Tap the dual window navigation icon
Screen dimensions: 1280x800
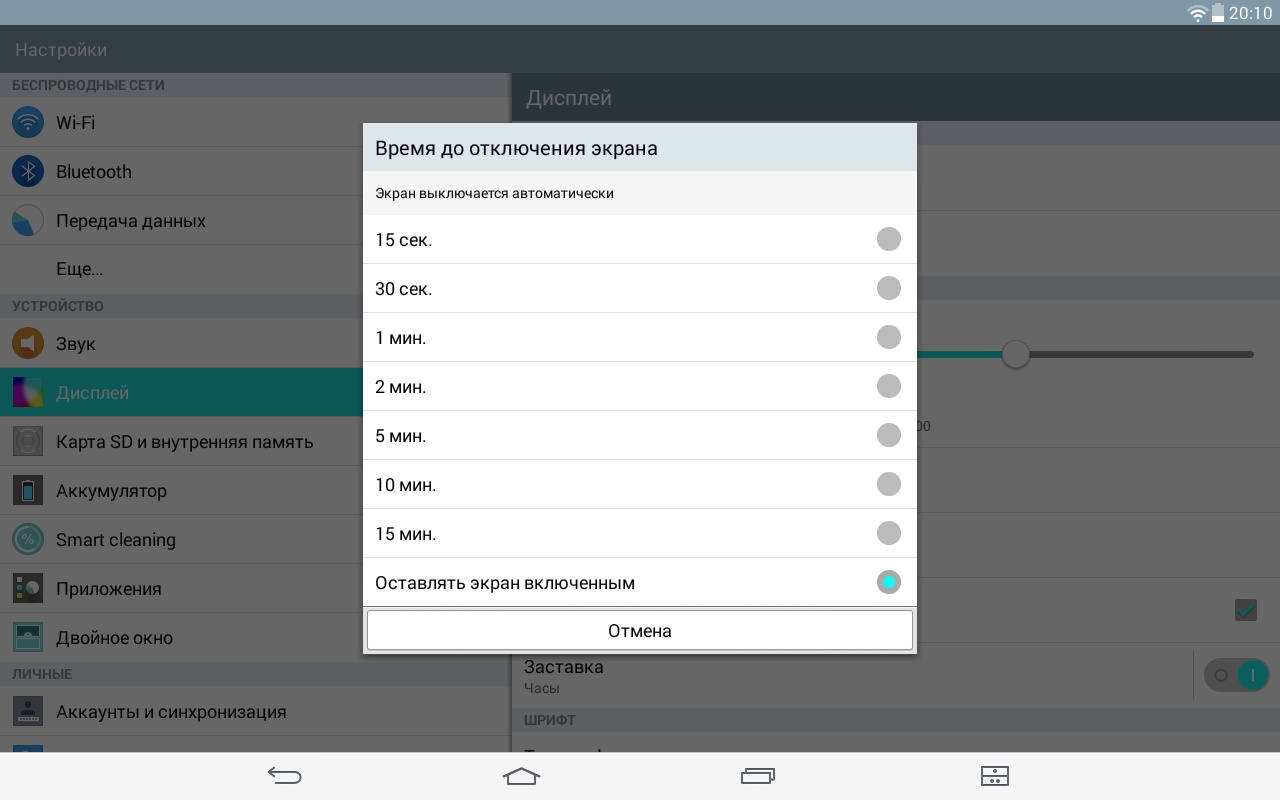tap(994, 776)
